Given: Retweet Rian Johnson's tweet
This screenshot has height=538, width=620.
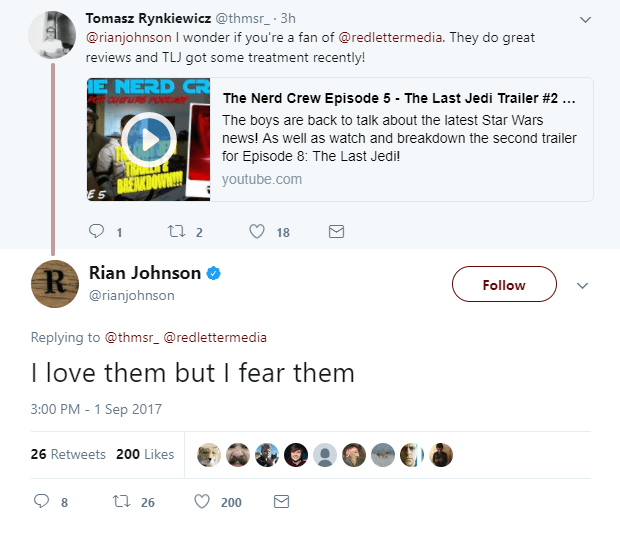Looking at the screenshot, I should pyautogui.click(x=122, y=501).
